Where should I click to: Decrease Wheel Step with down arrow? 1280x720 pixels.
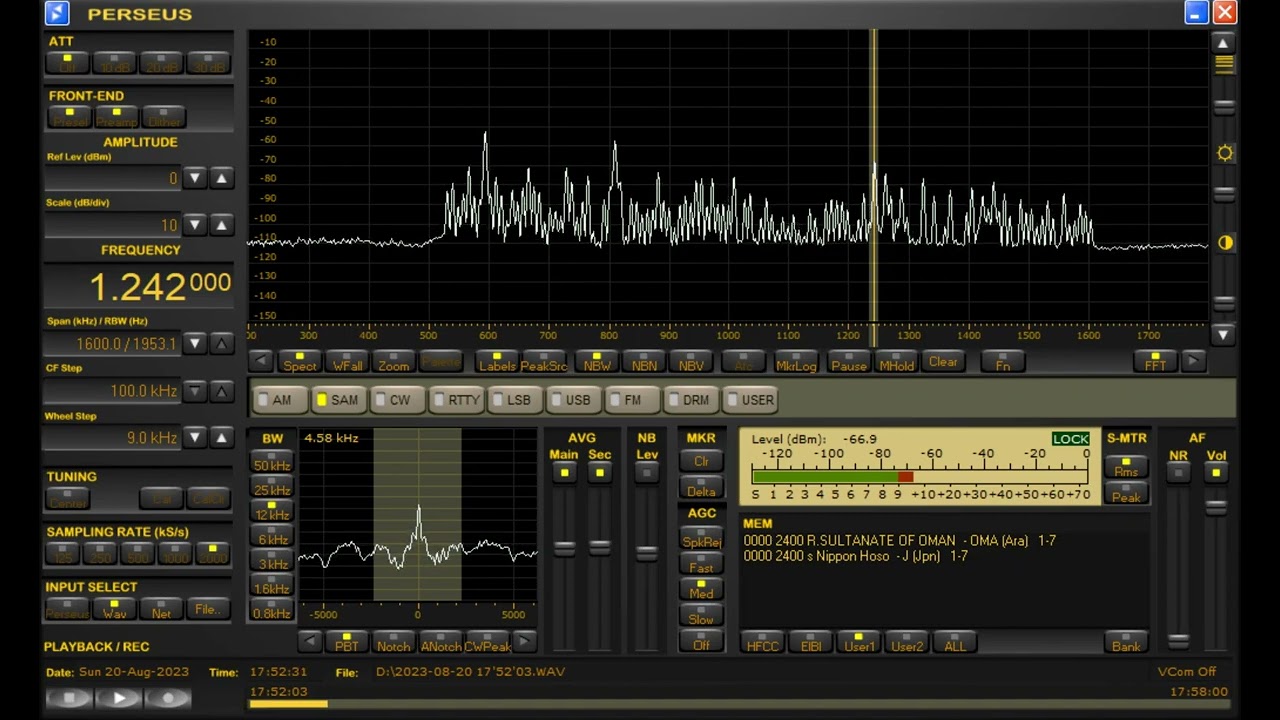point(195,437)
